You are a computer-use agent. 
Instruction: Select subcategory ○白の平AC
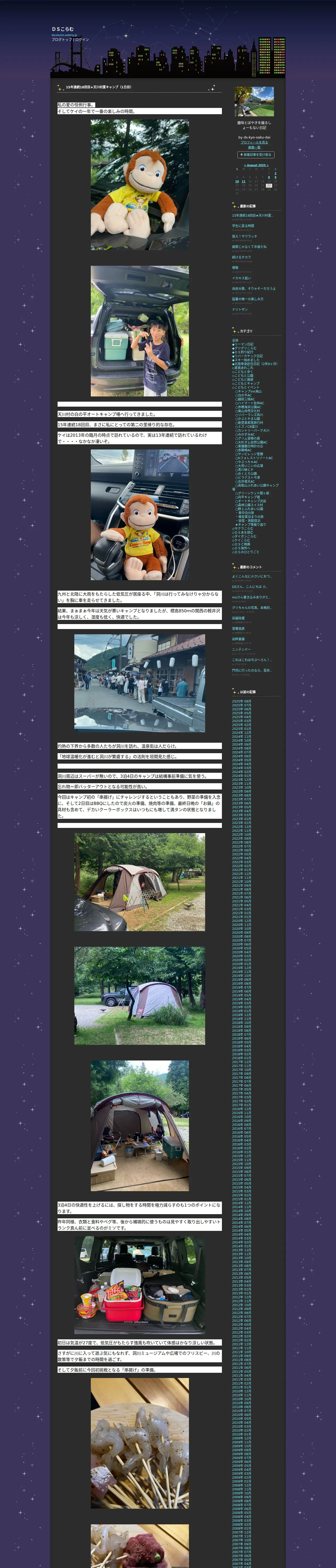coord(243,395)
